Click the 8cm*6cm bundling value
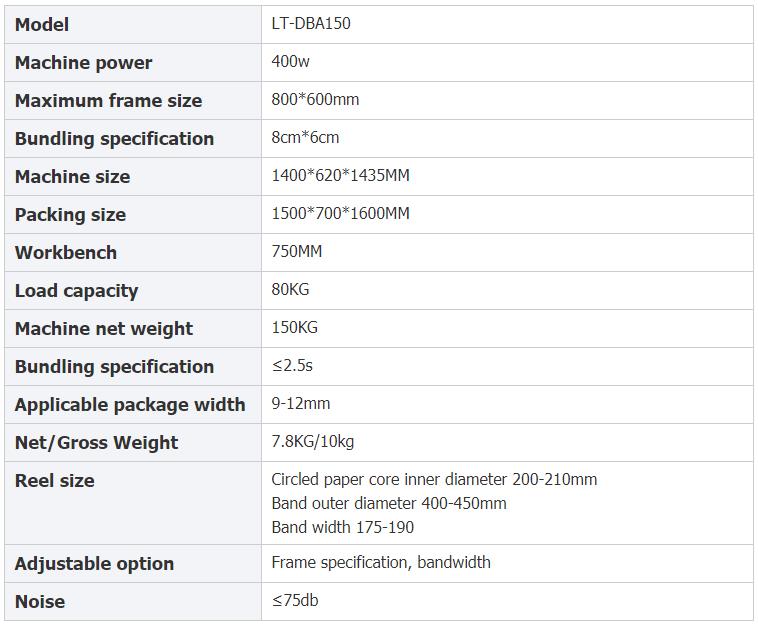 pos(305,137)
